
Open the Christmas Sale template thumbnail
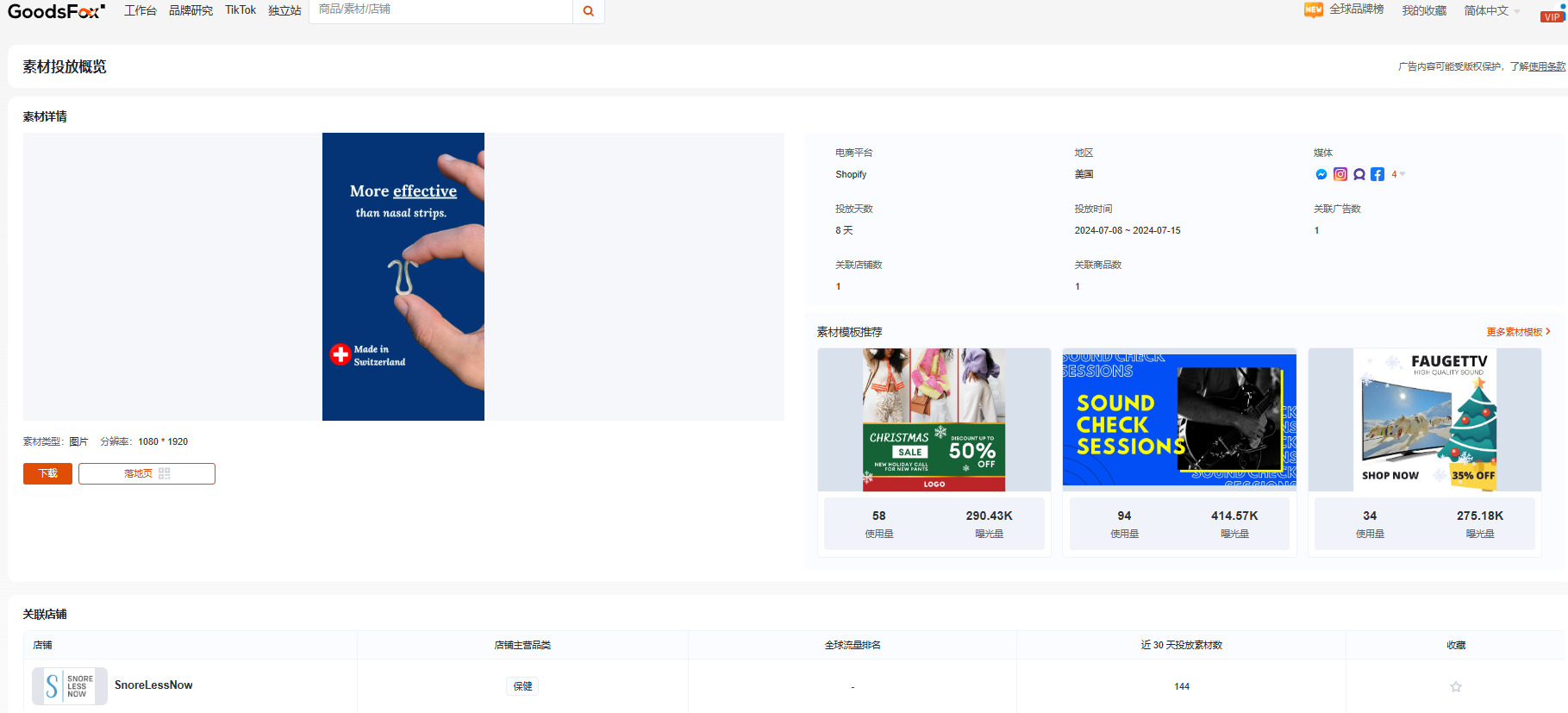(934, 420)
